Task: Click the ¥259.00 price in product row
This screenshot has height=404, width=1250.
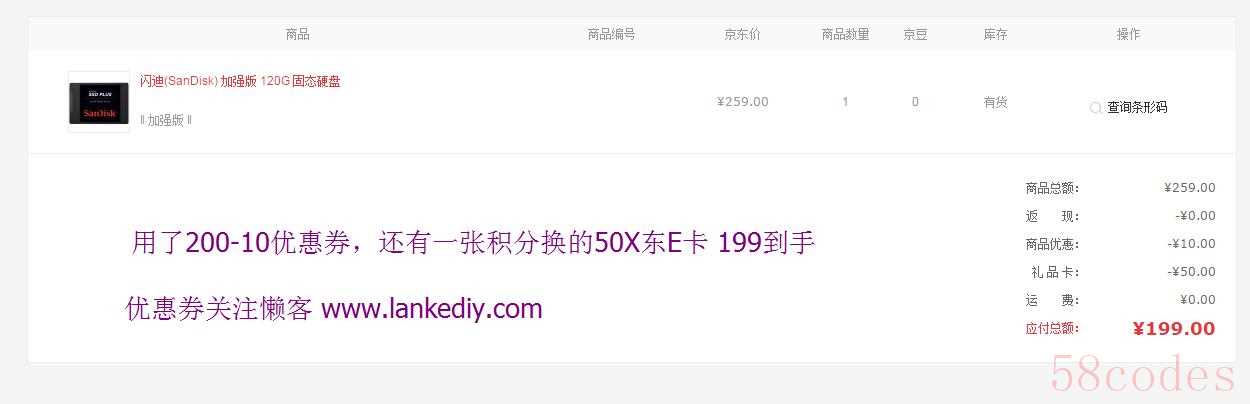Action: point(743,102)
